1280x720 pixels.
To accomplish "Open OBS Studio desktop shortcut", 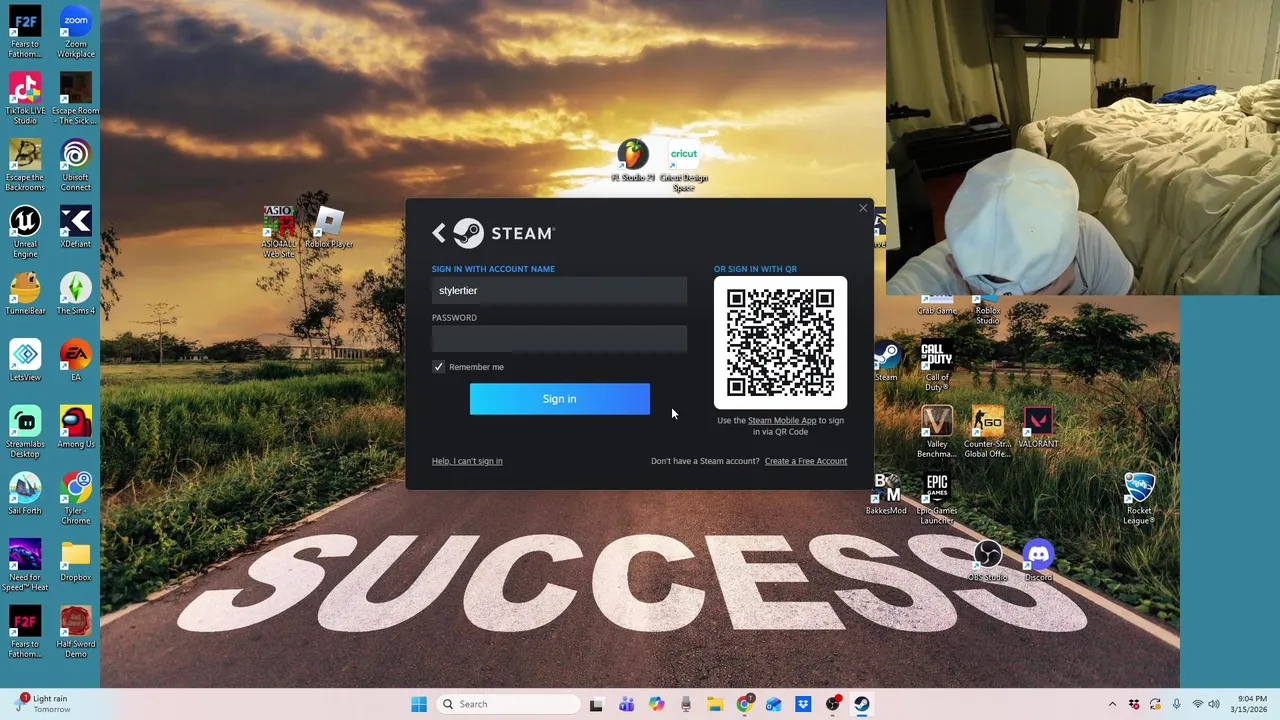I will pos(987,561).
